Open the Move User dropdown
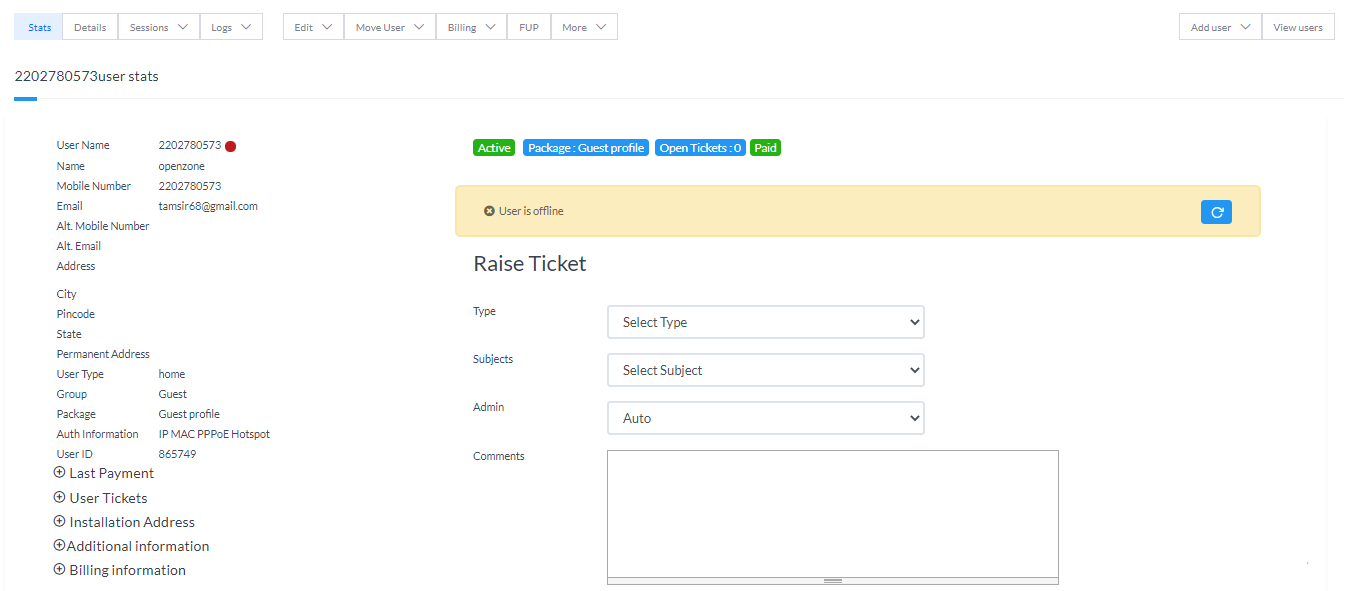 point(389,26)
